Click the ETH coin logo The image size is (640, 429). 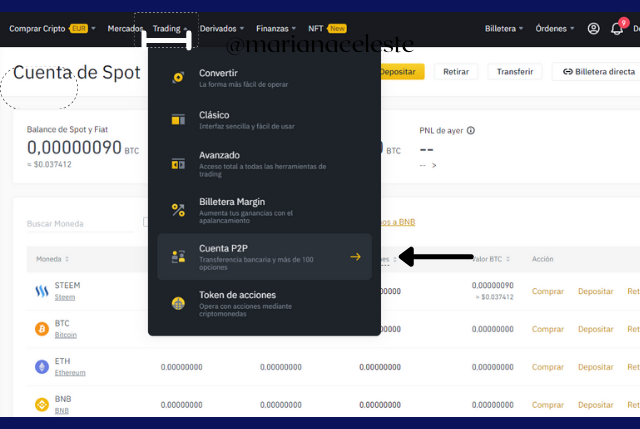(42, 367)
